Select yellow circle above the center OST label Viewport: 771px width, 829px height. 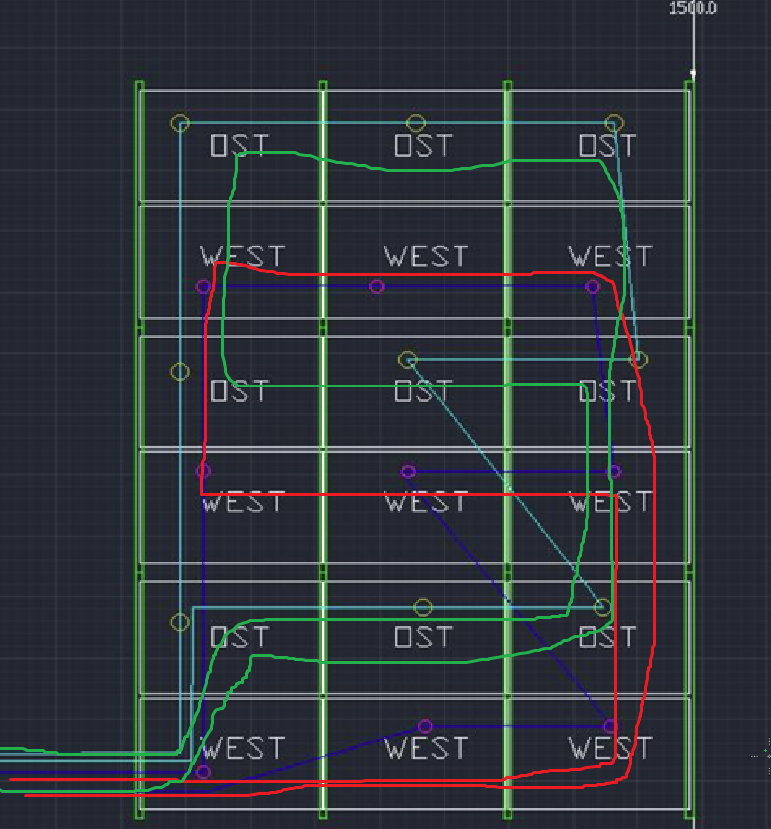coord(407,359)
